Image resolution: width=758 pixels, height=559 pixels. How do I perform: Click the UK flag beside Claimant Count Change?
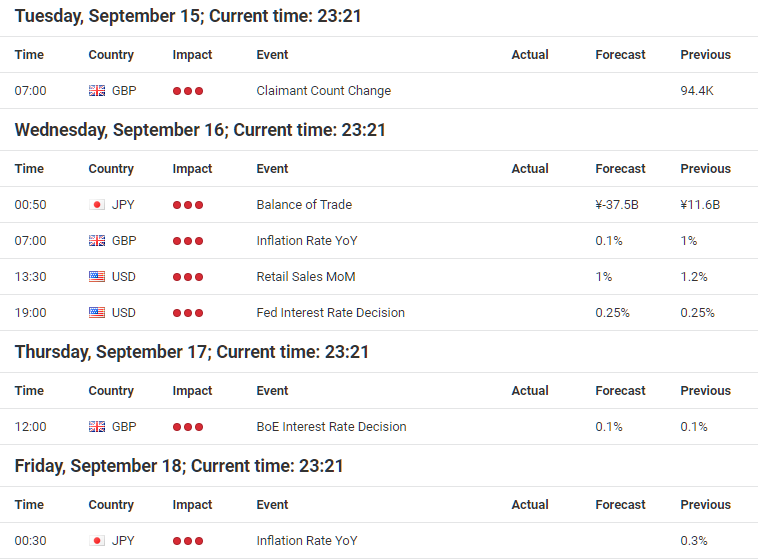pos(97,91)
